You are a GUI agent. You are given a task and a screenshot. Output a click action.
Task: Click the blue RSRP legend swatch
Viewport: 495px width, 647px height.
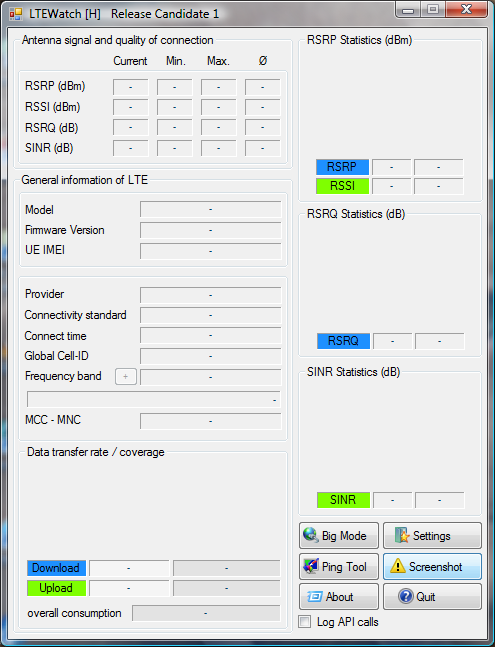point(342,167)
